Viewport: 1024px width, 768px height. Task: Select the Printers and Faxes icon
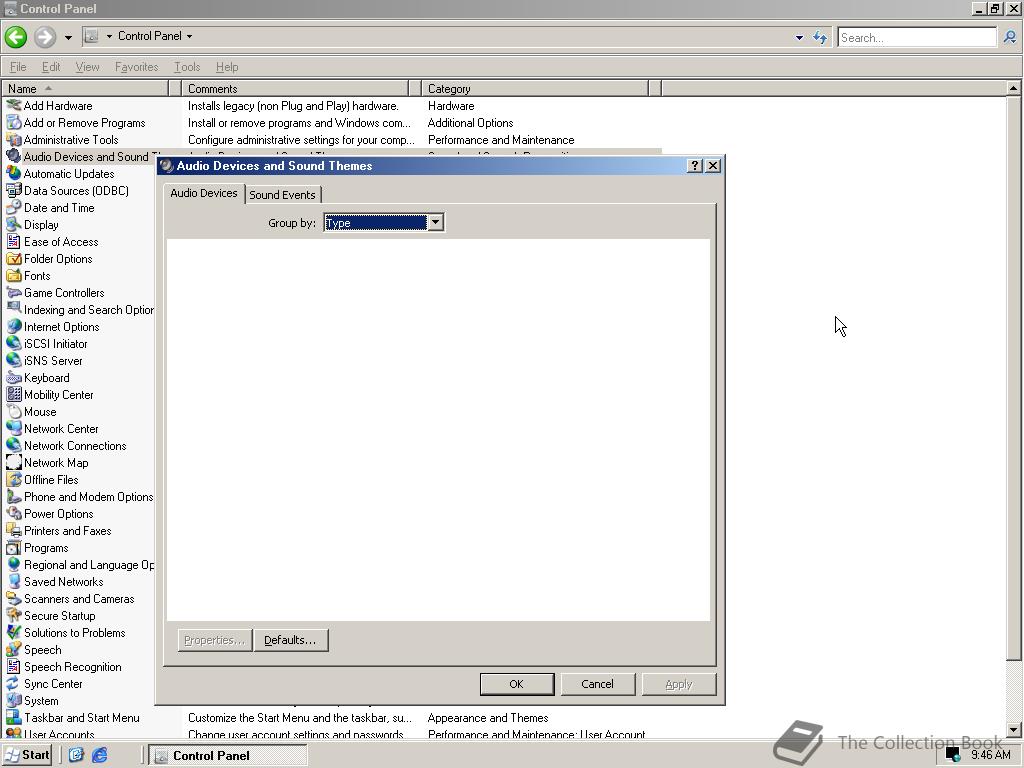click(14, 530)
